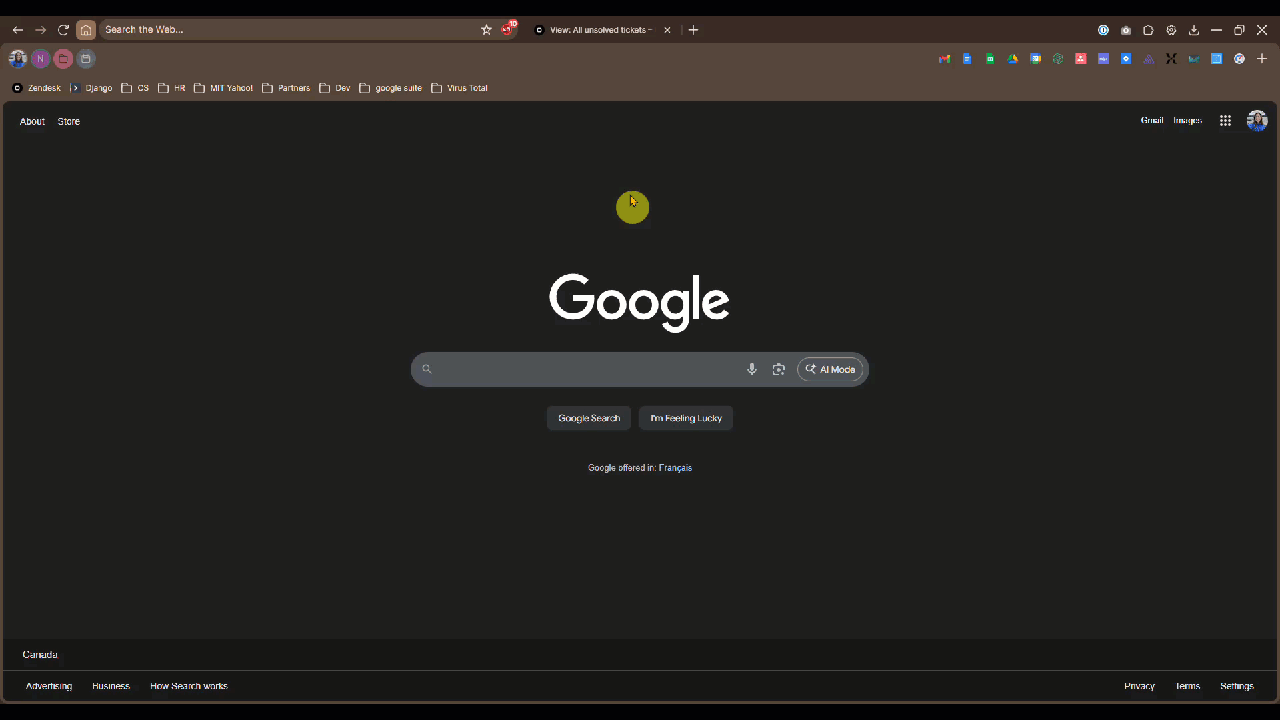The image size is (1280, 720).
Task: Open the purple 'mp' shortcut icon
Action: pos(1103,59)
